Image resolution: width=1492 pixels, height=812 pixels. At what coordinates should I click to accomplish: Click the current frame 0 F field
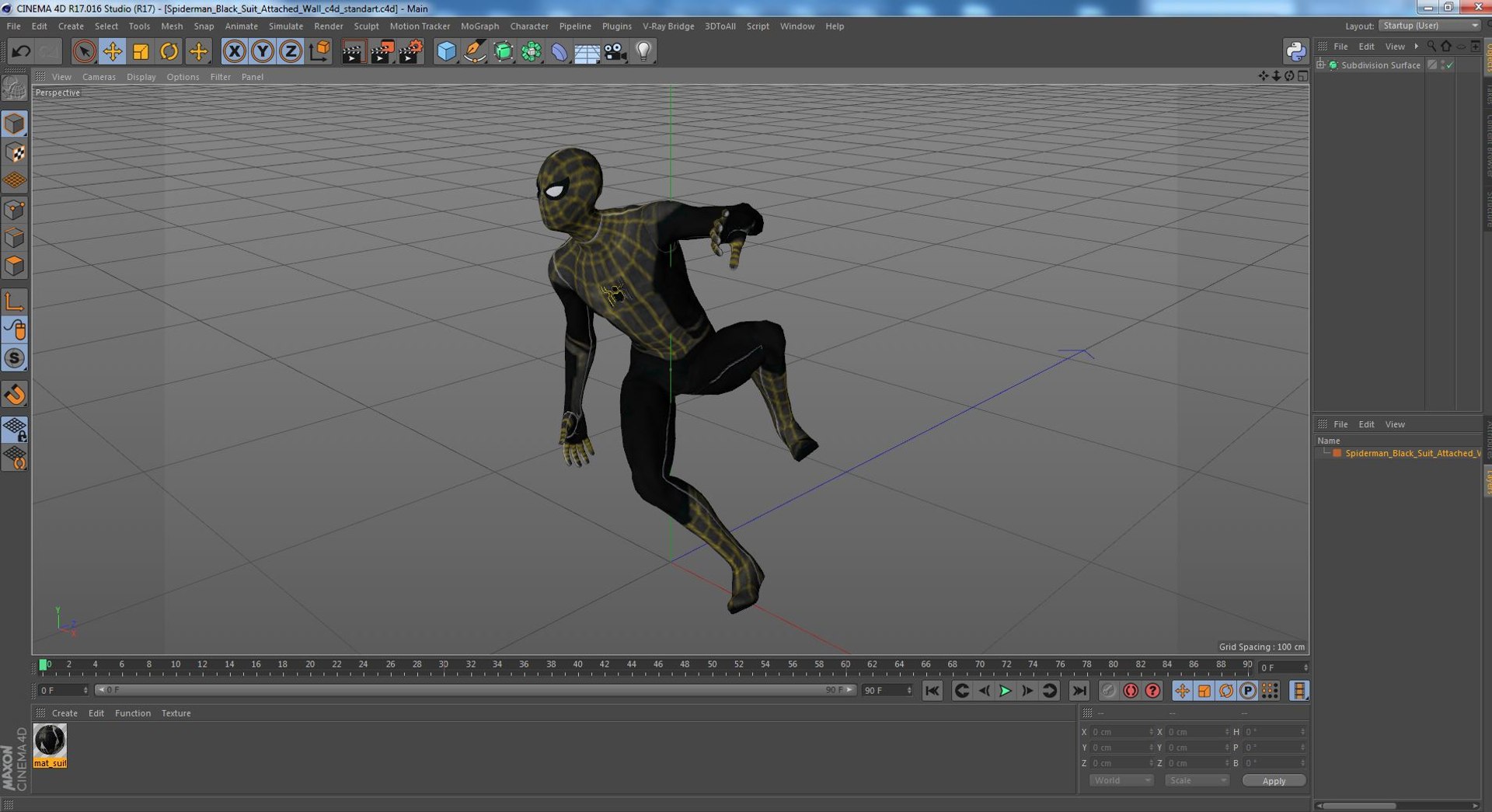click(x=64, y=690)
